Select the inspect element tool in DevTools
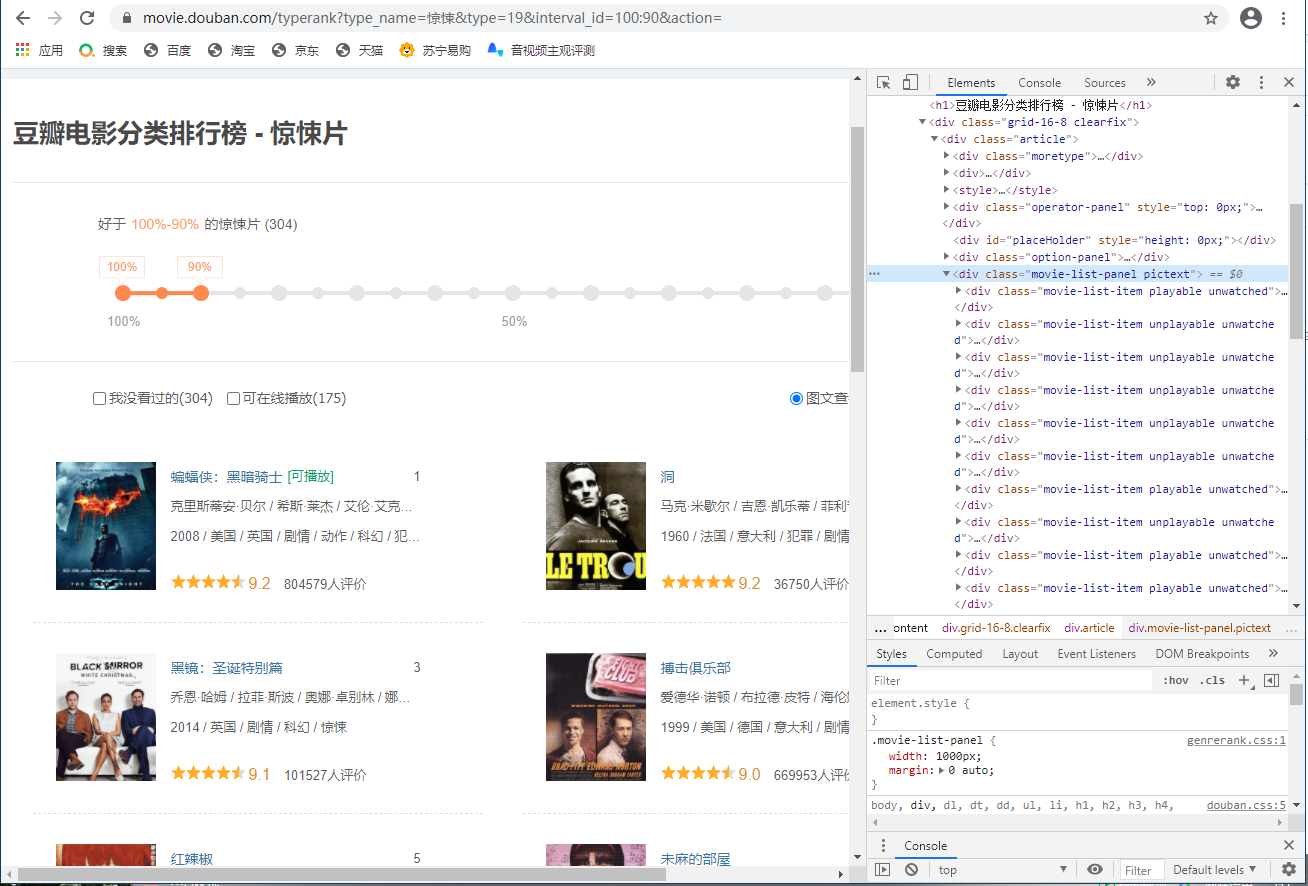The height and width of the screenshot is (886, 1308). (884, 82)
